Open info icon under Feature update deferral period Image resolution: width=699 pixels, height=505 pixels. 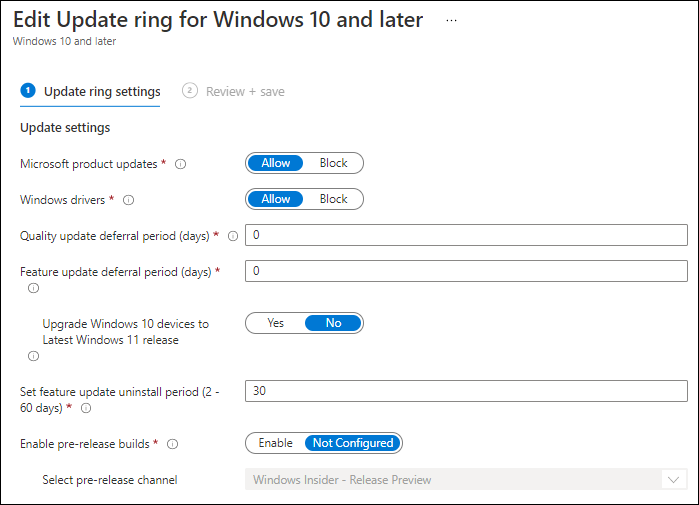(x=33, y=288)
